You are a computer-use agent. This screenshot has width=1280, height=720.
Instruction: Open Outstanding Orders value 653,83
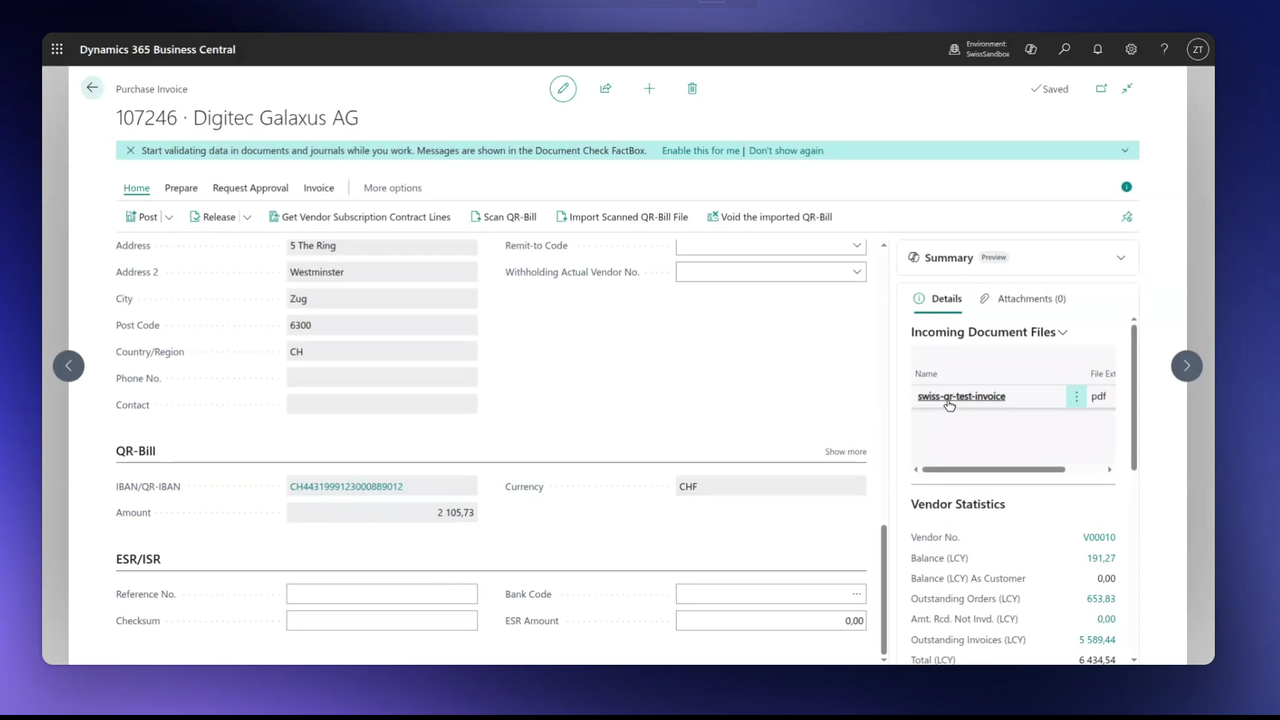click(1101, 599)
